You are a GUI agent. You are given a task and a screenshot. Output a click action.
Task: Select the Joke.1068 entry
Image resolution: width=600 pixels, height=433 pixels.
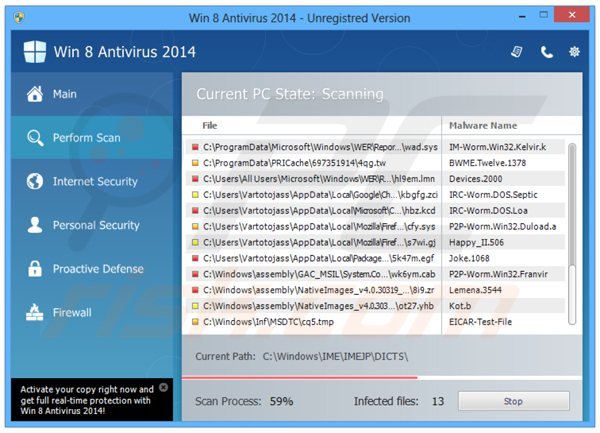click(469, 258)
